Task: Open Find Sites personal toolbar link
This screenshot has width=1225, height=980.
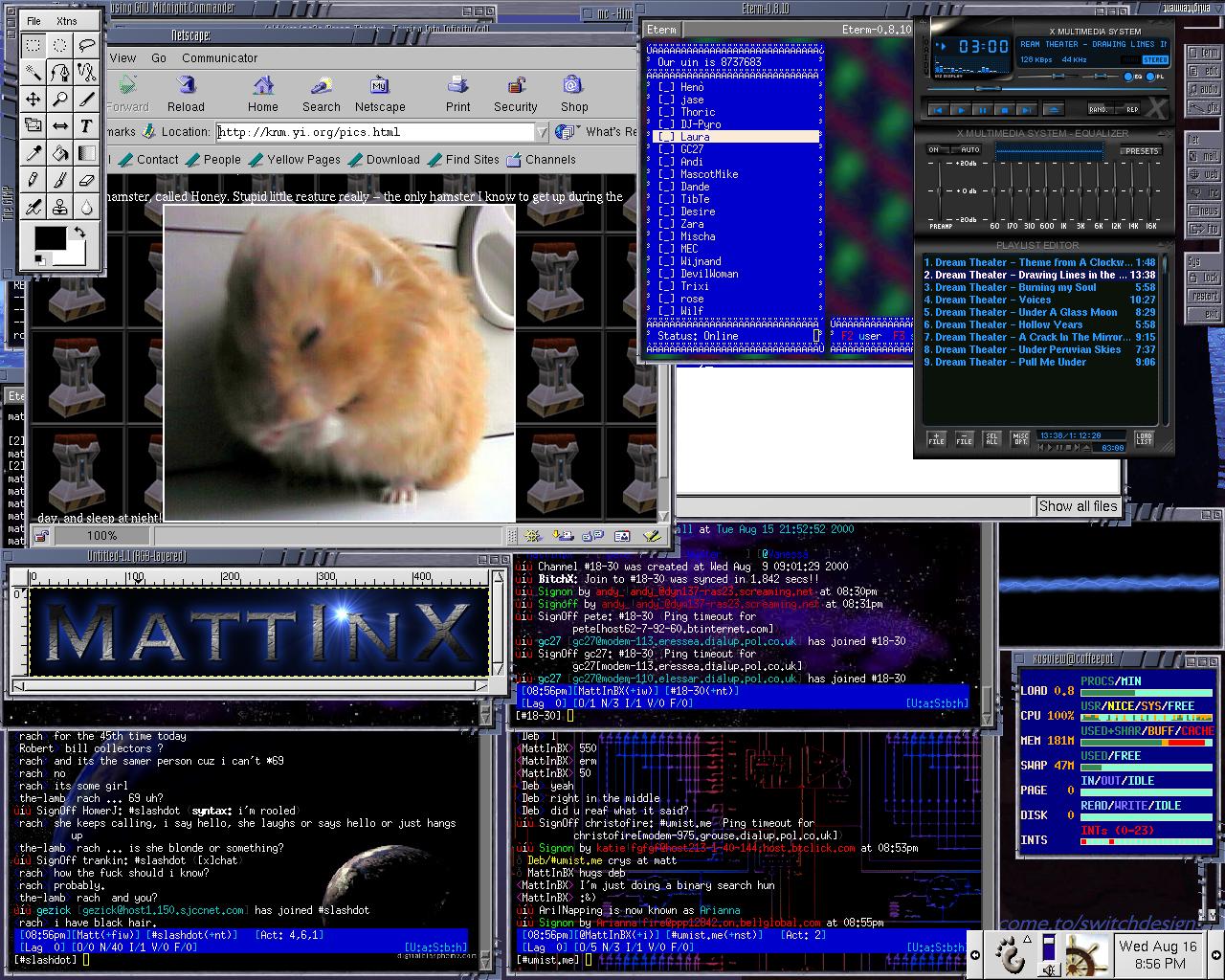Action: (x=463, y=160)
